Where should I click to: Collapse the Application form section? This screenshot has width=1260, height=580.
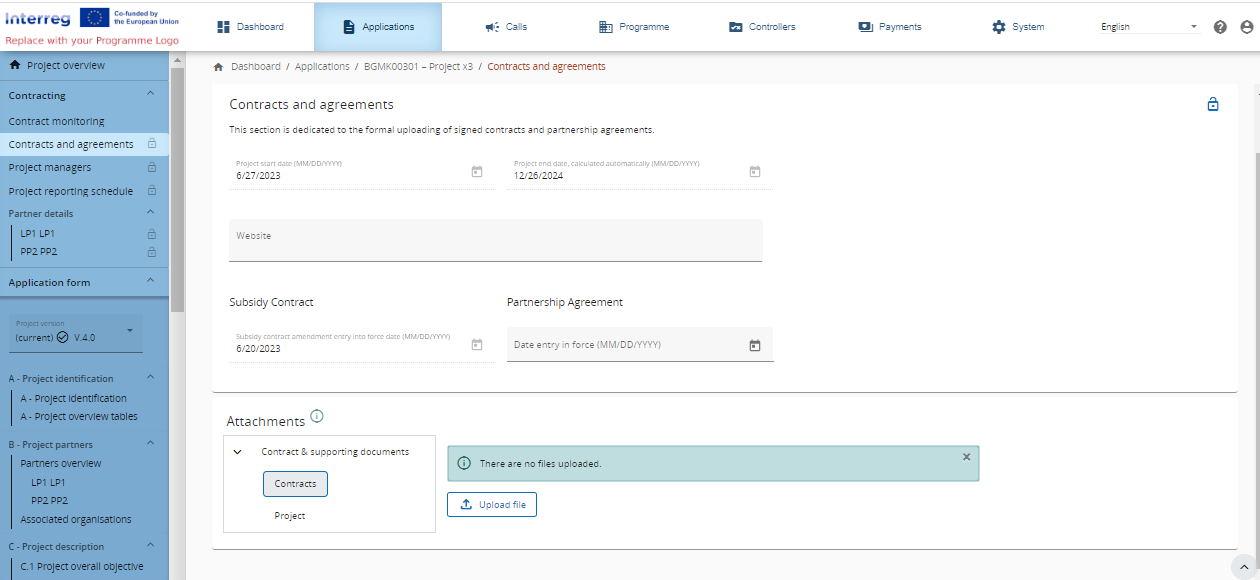point(150,282)
